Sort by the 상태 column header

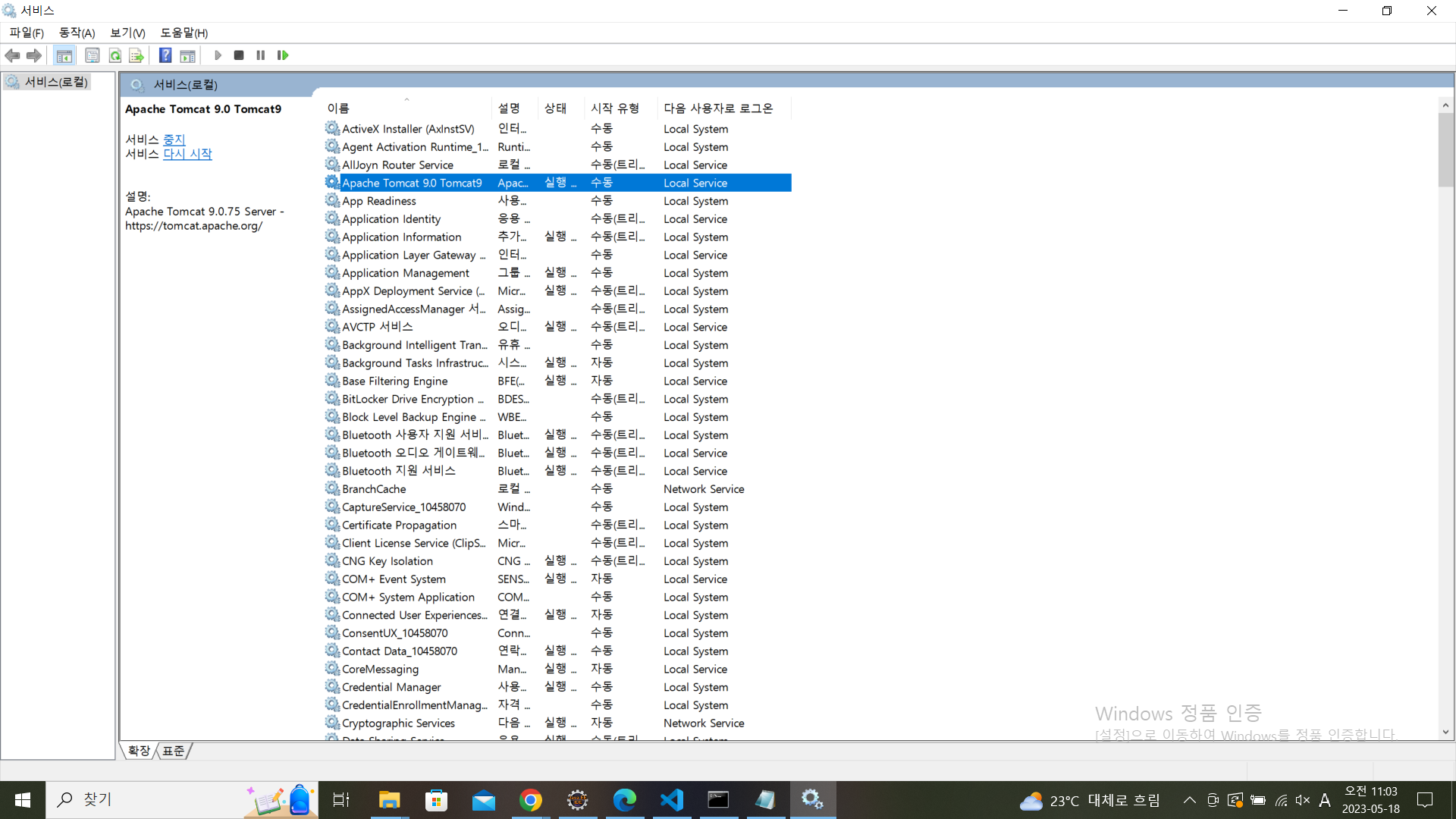pos(561,108)
